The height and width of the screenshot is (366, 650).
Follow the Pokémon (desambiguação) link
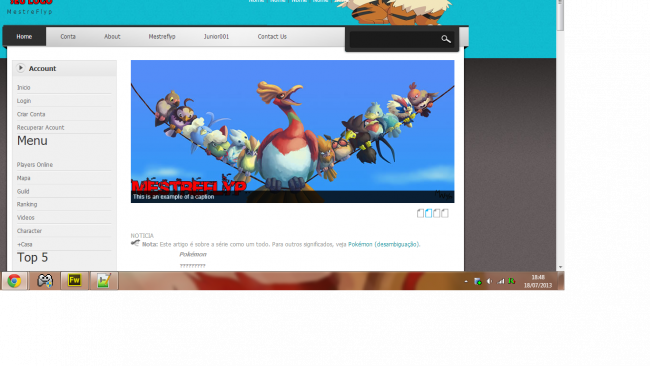click(x=383, y=244)
